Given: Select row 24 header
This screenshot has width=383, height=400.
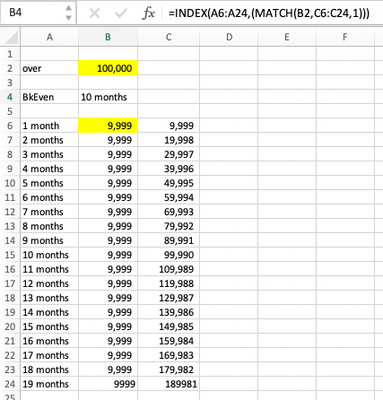Looking at the screenshot, I should point(10,384).
